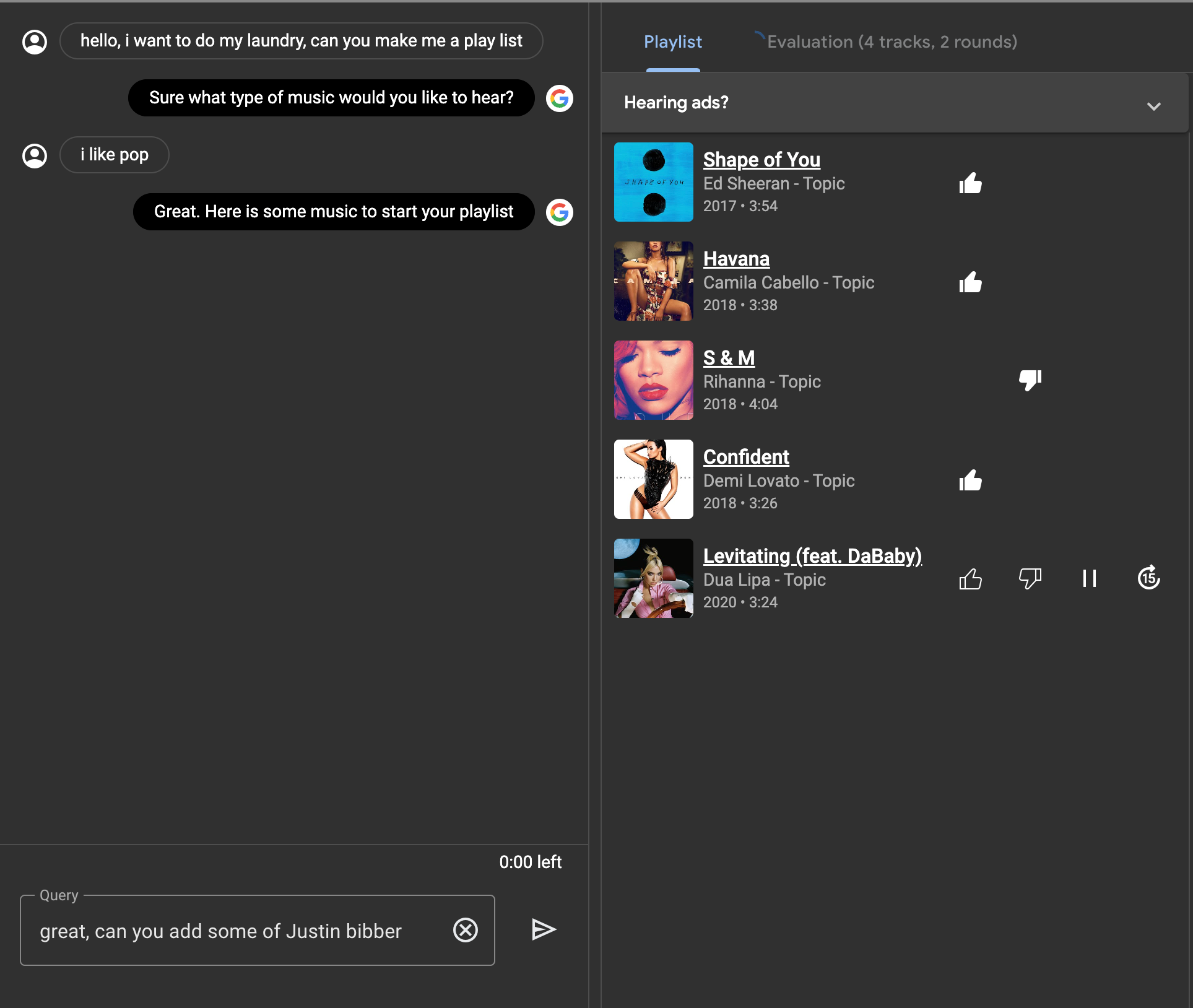The image size is (1193, 1008).
Task: Click the user avatar beside 'i like pop'
Action: 35,155
